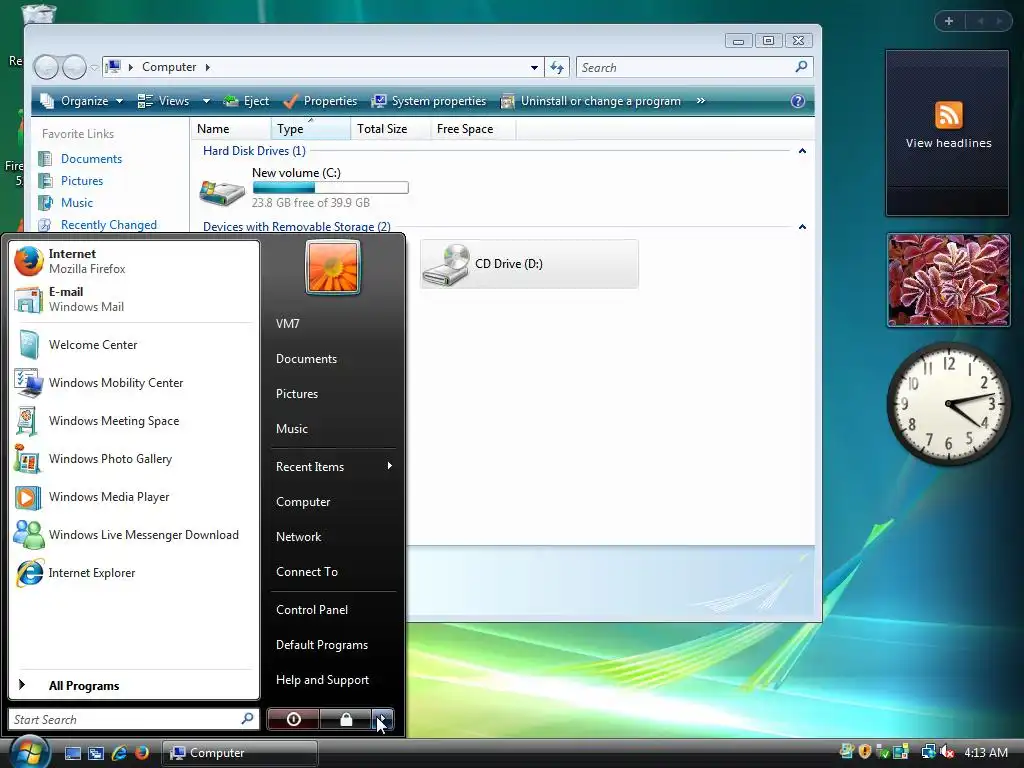Click the Forward navigation button
The height and width of the screenshot is (768, 1024).
coord(74,67)
